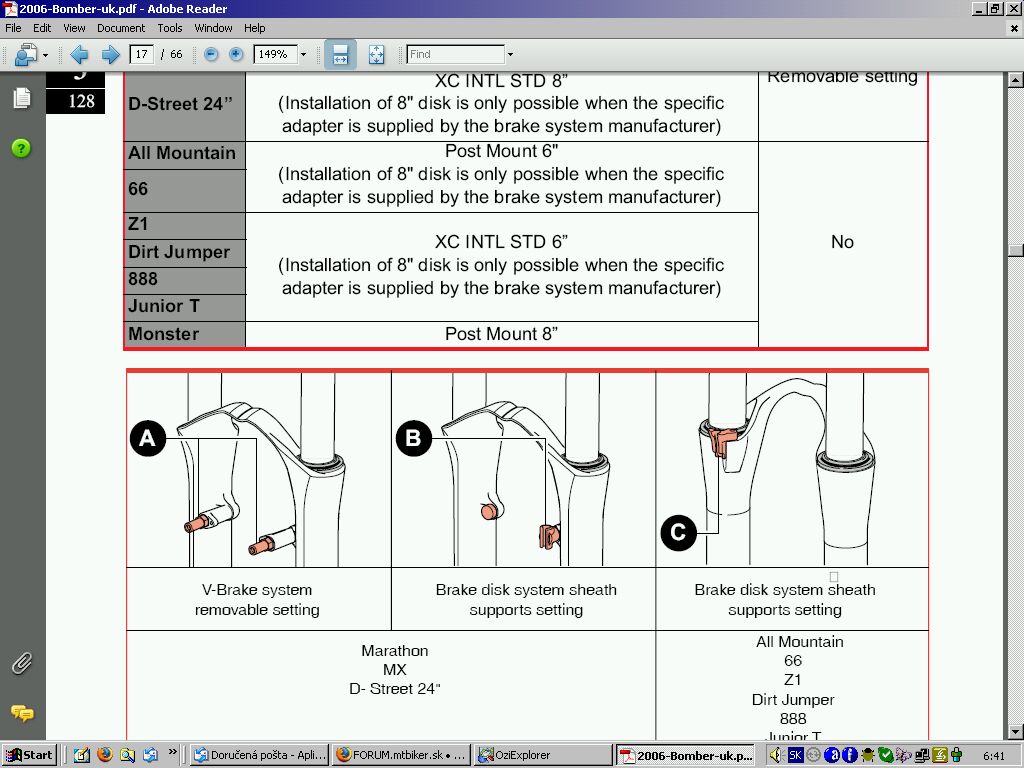
Task: Toggle the fit width scrolling mode
Action: click(340, 55)
